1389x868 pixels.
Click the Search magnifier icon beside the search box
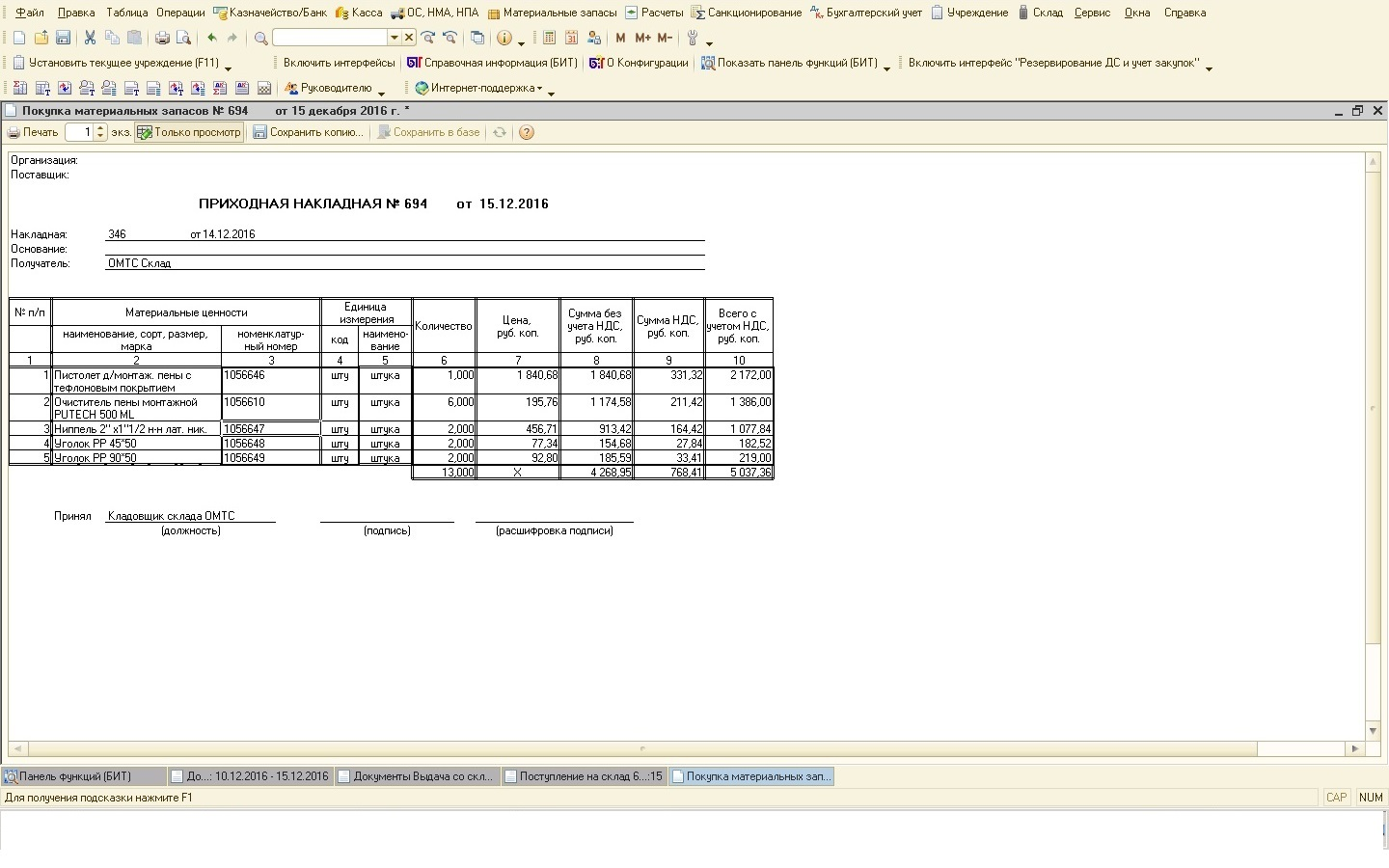pyautogui.click(x=260, y=38)
